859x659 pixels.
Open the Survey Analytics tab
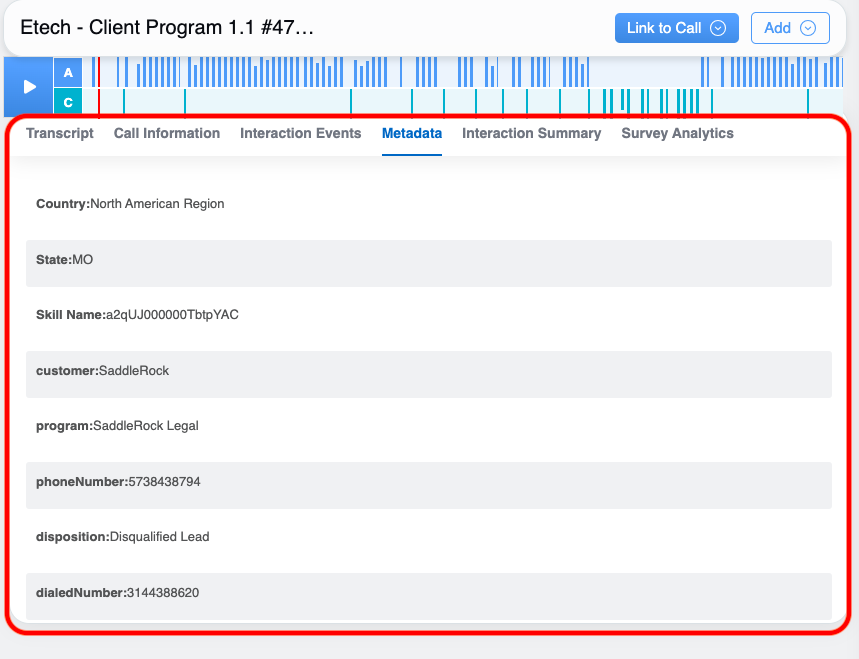[x=677, y=133]
